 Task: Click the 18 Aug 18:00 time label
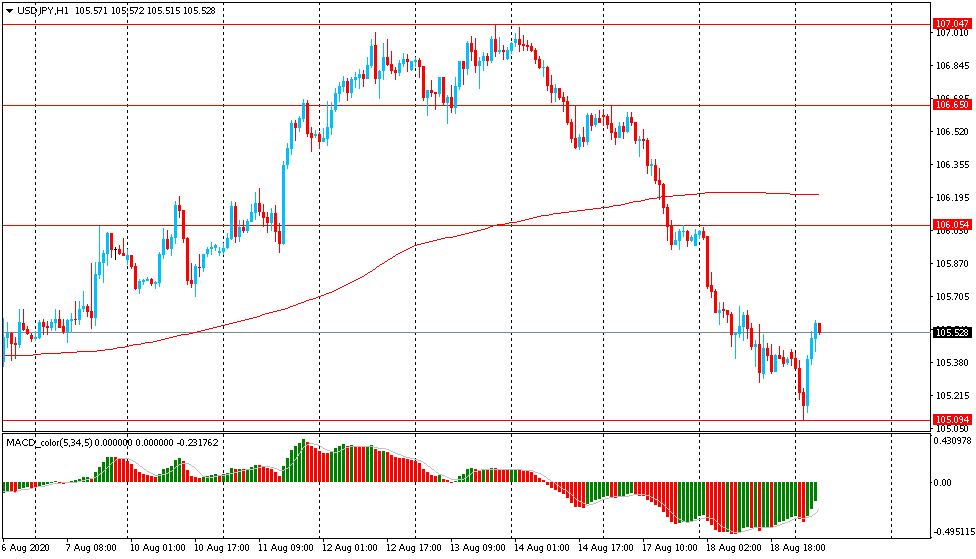coord(797,548)
